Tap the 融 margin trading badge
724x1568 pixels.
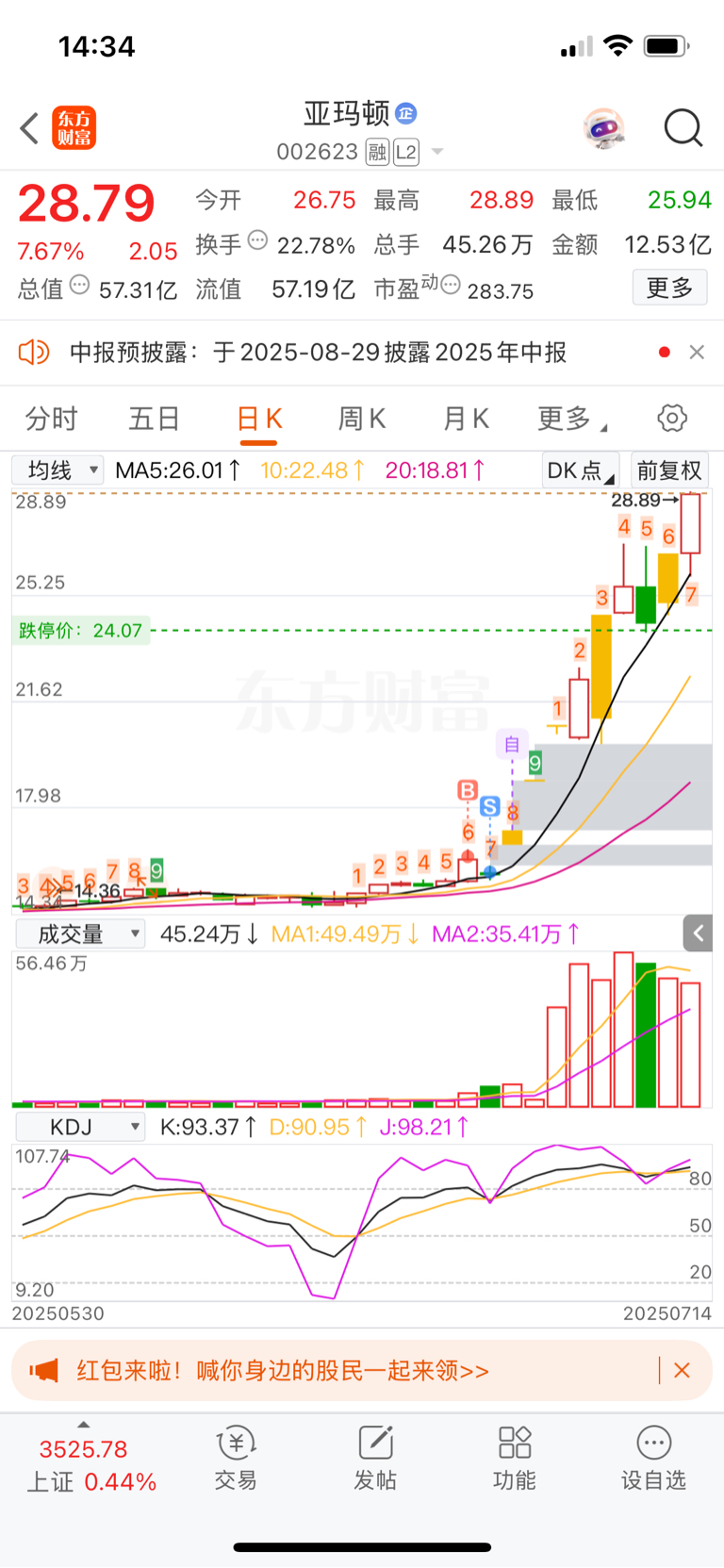pyautogui.click(x=378, y=152)
